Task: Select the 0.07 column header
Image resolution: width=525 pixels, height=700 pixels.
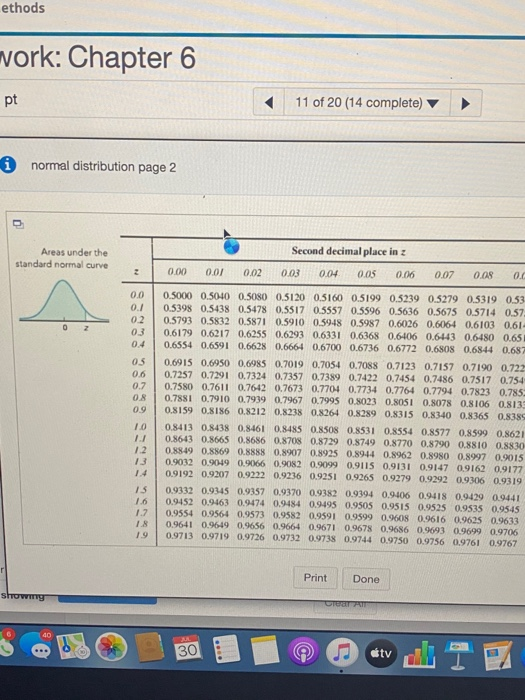Action: point(444,275)
